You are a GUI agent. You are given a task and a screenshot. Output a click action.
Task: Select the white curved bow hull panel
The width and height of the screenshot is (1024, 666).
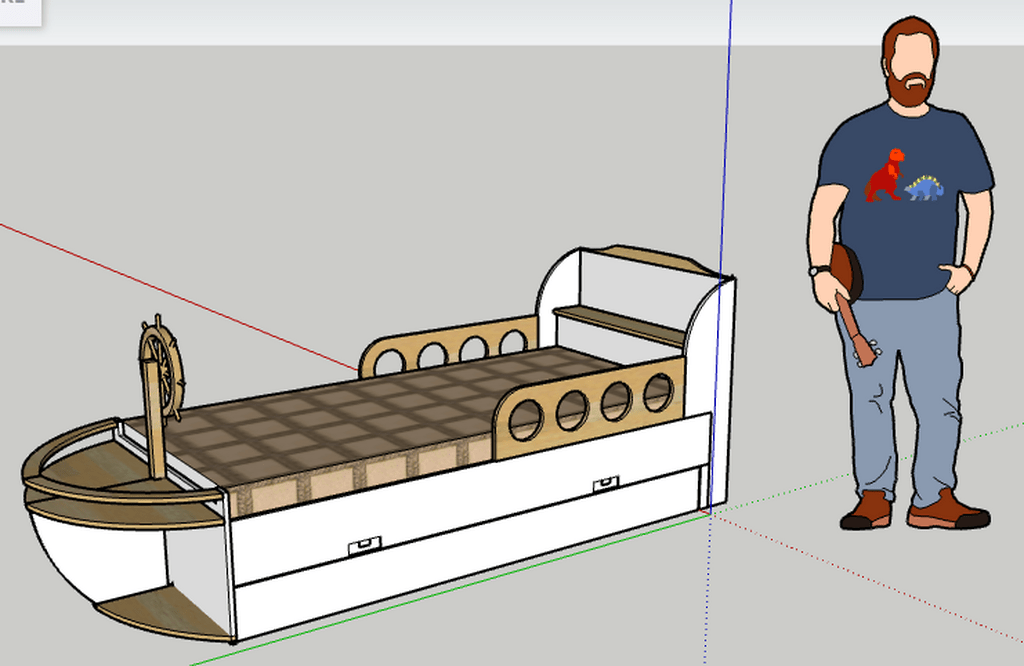(x=98, y=556)
